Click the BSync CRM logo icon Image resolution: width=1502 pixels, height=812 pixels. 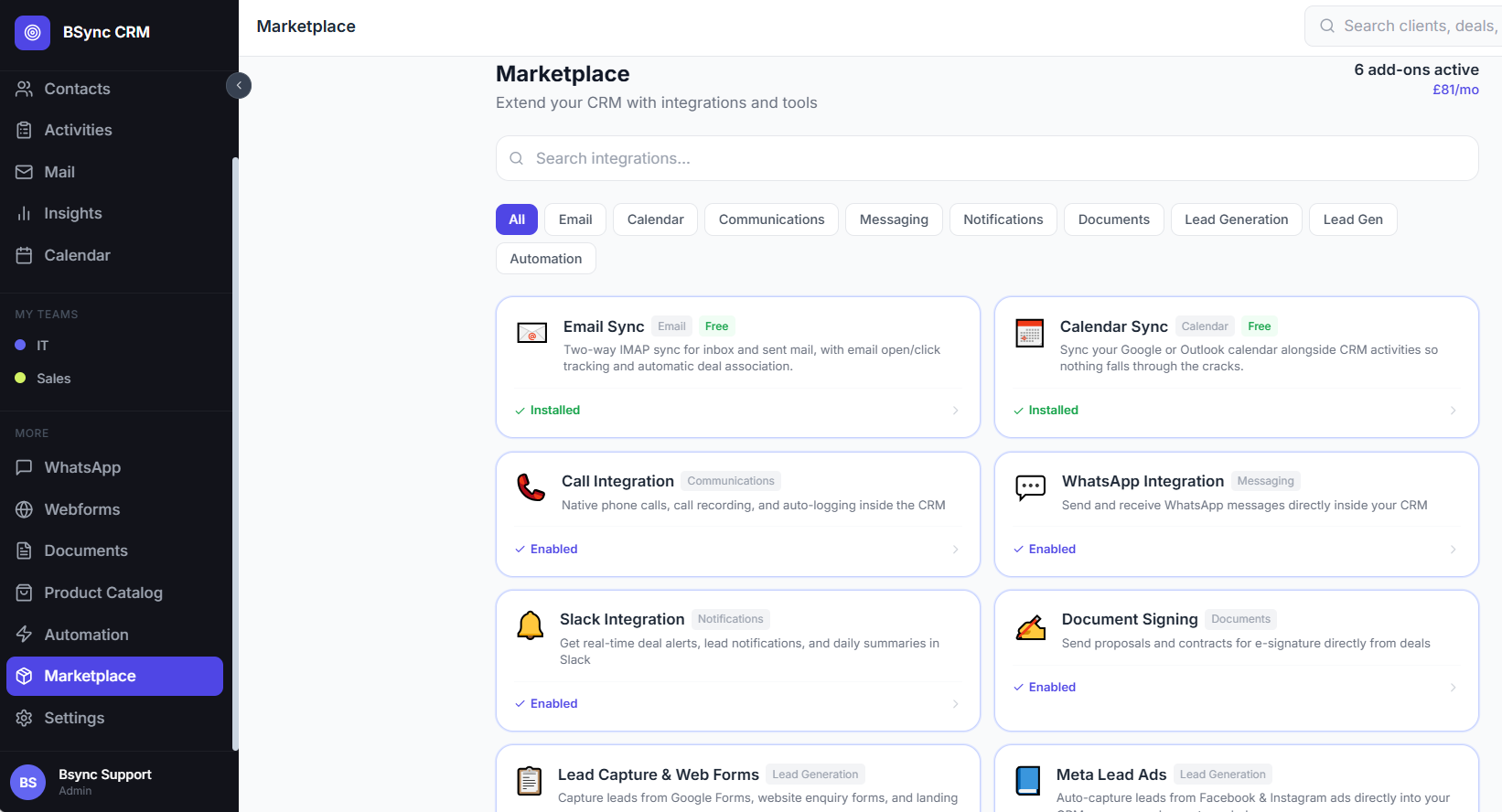pos(32,32)
